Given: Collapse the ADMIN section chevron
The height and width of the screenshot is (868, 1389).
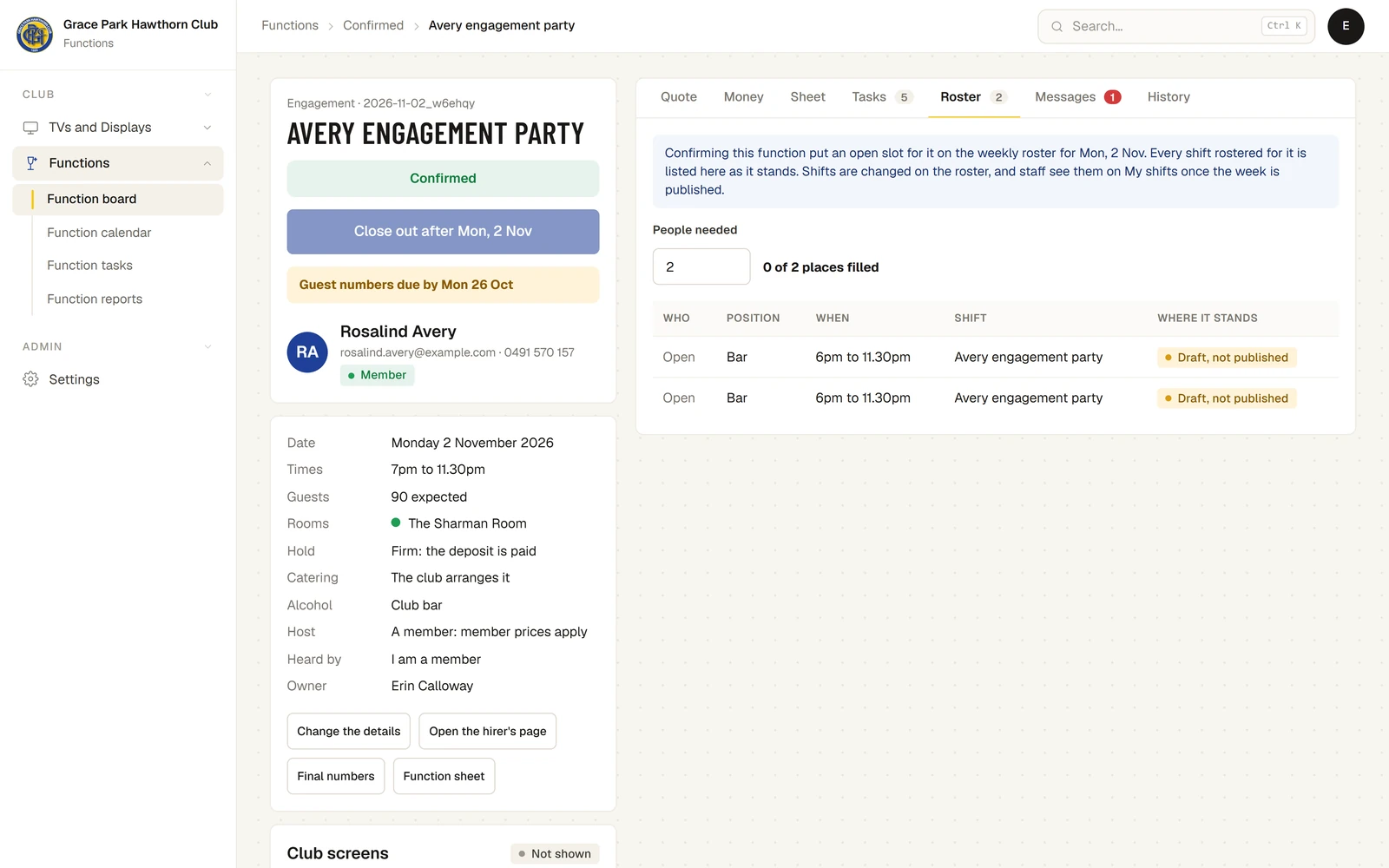Looking at the screenshot, I should click(x=207, y=347).
